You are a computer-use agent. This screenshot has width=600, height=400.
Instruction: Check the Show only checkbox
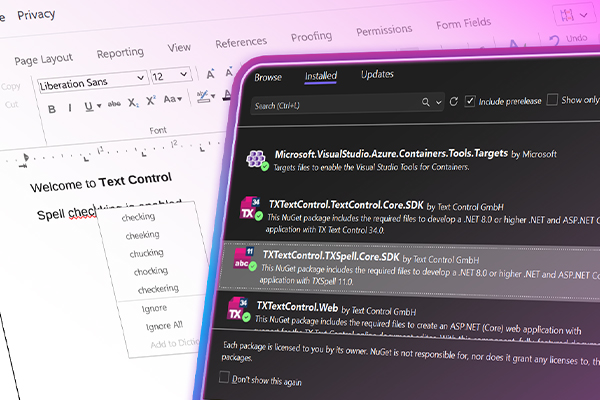click(552, 100)
